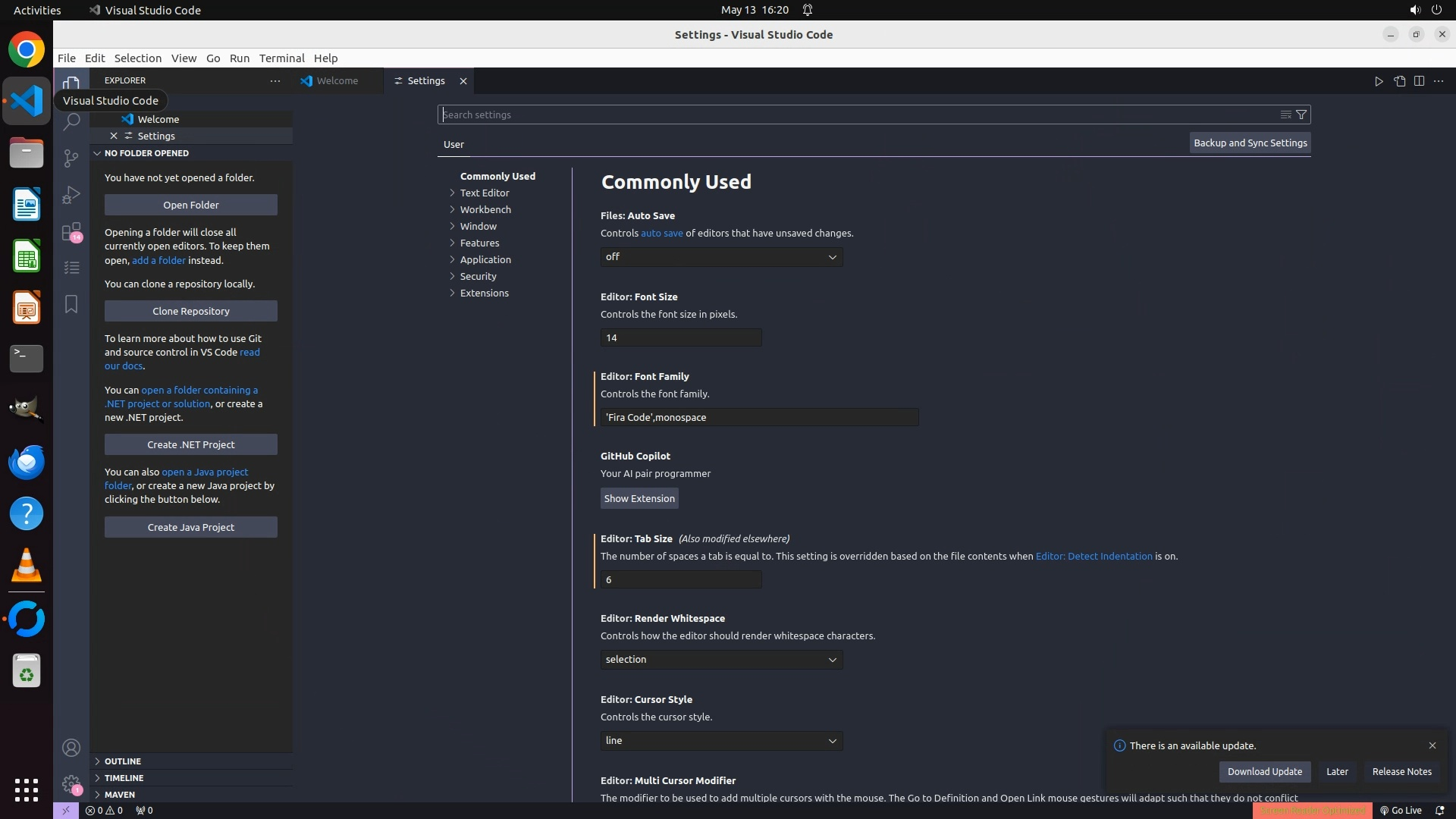Image resolution: width=1456 pixels, height=819 pixels.
Task: Click the Open Settings (JSON) icon
Action: 1399,81
